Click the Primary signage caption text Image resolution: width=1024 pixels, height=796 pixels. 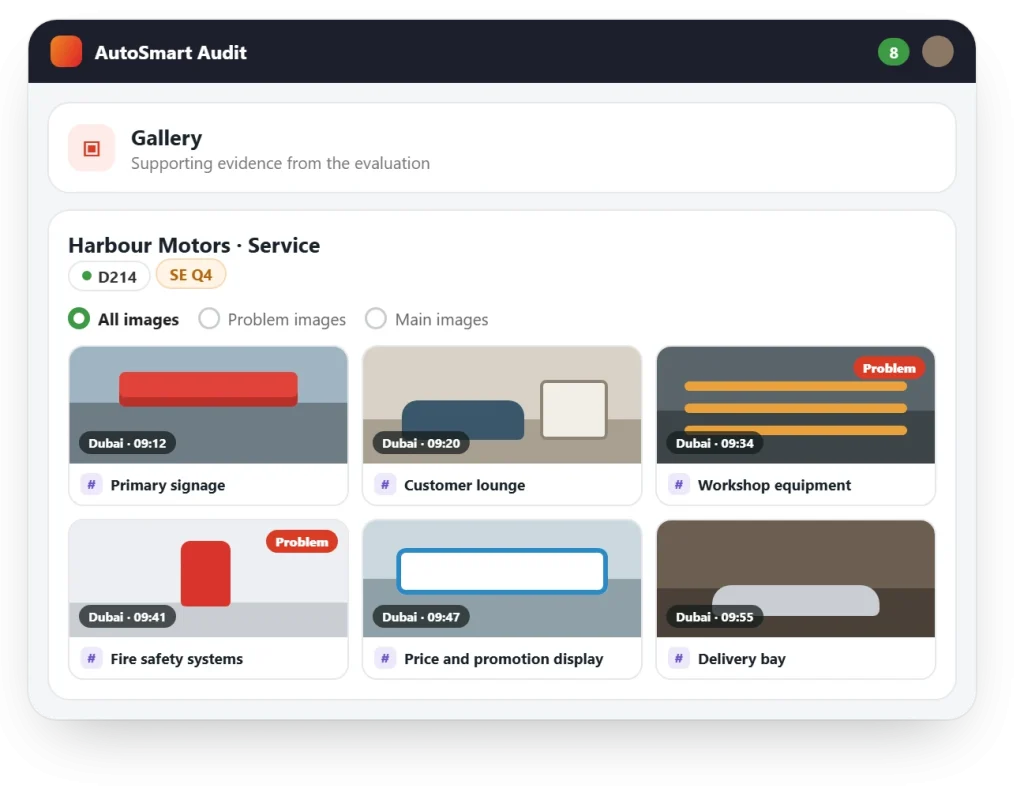(x=168, y=485)
